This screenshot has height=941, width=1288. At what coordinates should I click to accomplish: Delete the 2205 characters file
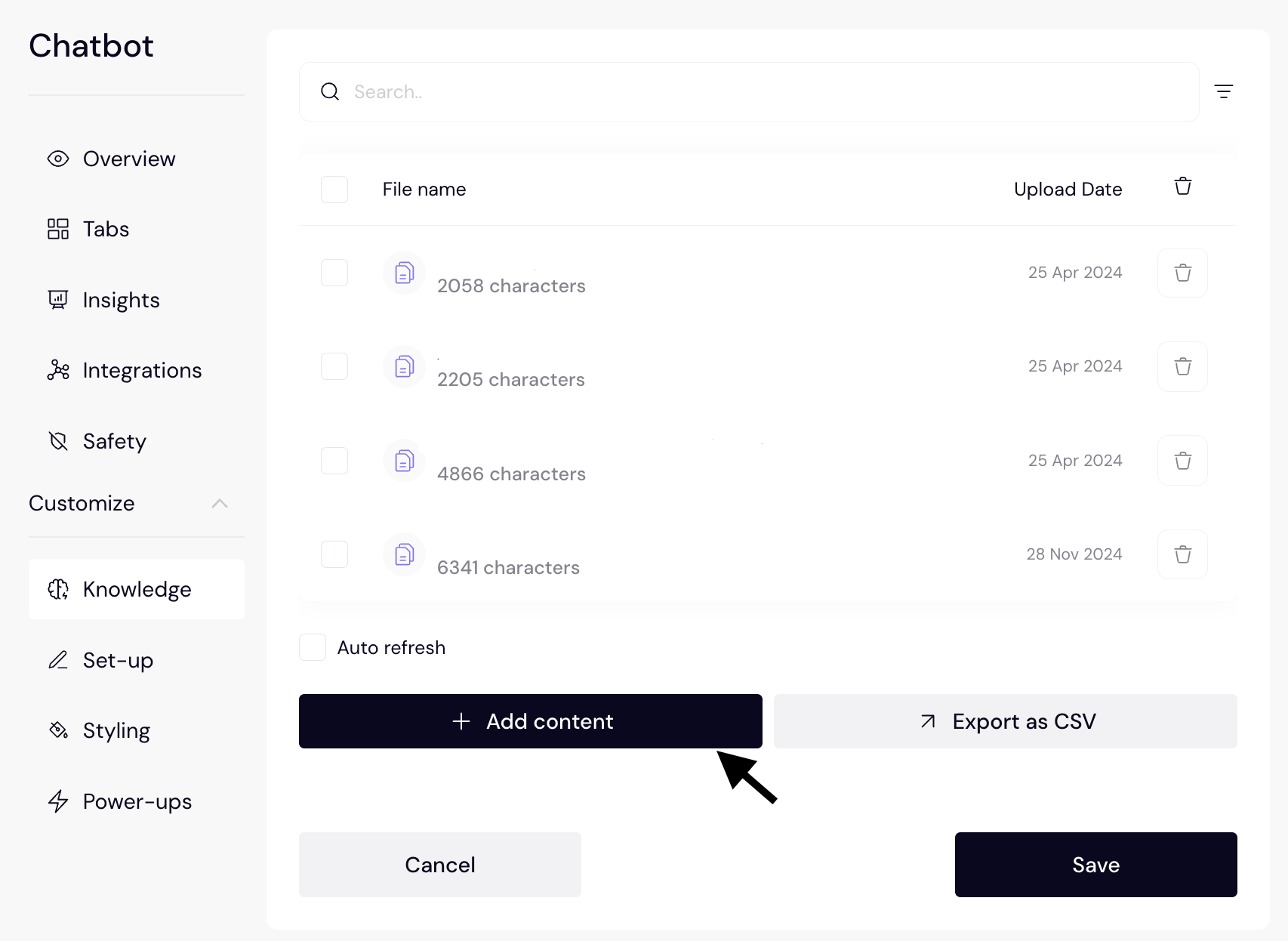pyautogui.click(x=1182, y=366)
